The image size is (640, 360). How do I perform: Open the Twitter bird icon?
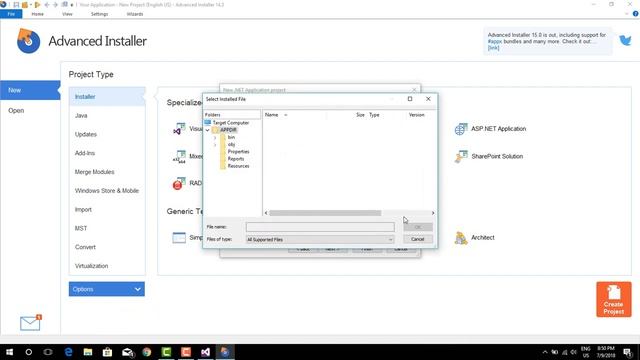pyautogui.click(x=625, y=40)
